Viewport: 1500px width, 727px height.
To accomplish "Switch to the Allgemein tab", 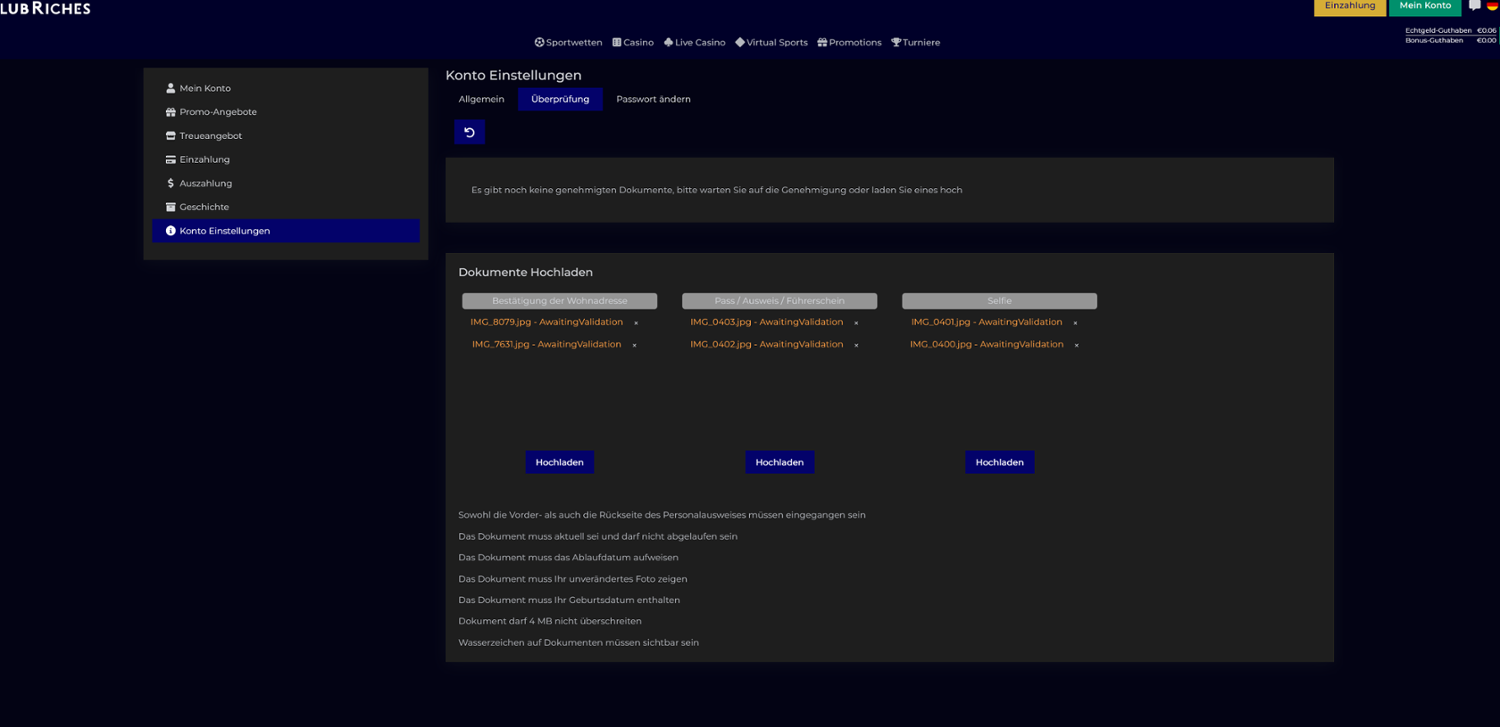I will tap(481, 99).
